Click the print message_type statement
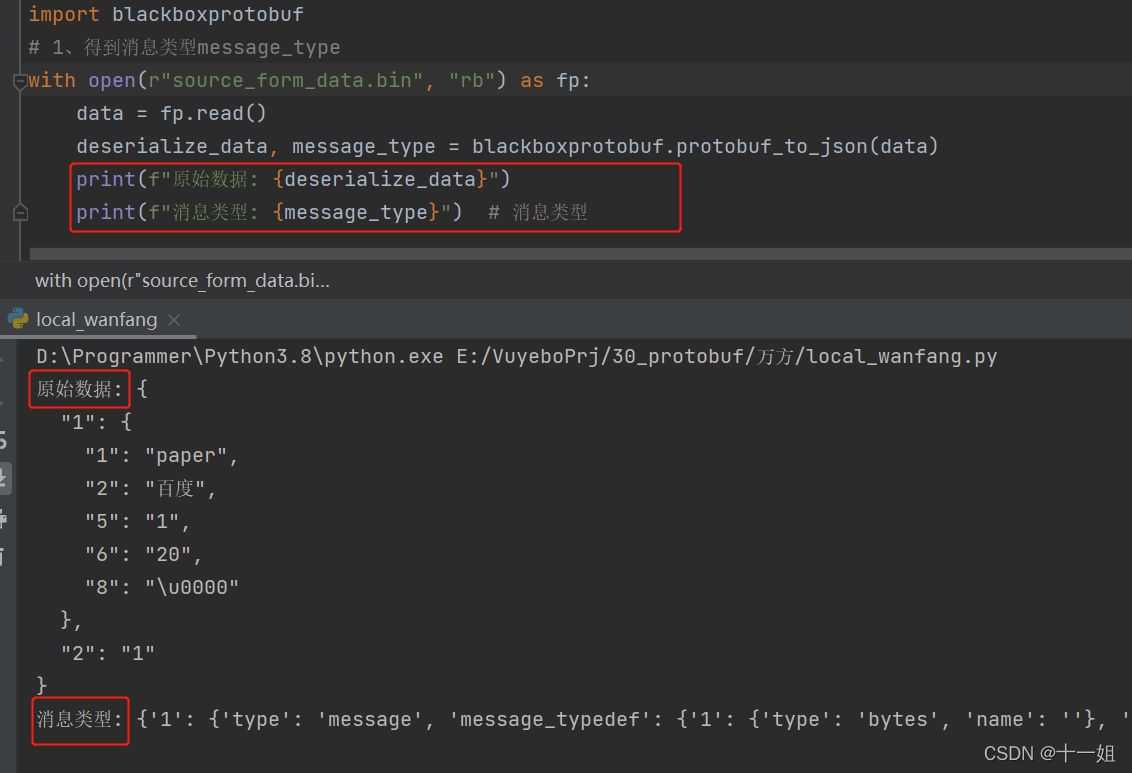The image size is (1132, 773). pyautogui.click(x=269, y=212)
